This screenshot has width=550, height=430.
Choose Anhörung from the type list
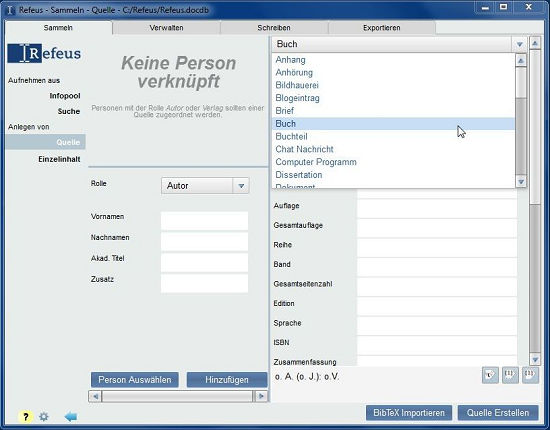click(x=393, y=73)
